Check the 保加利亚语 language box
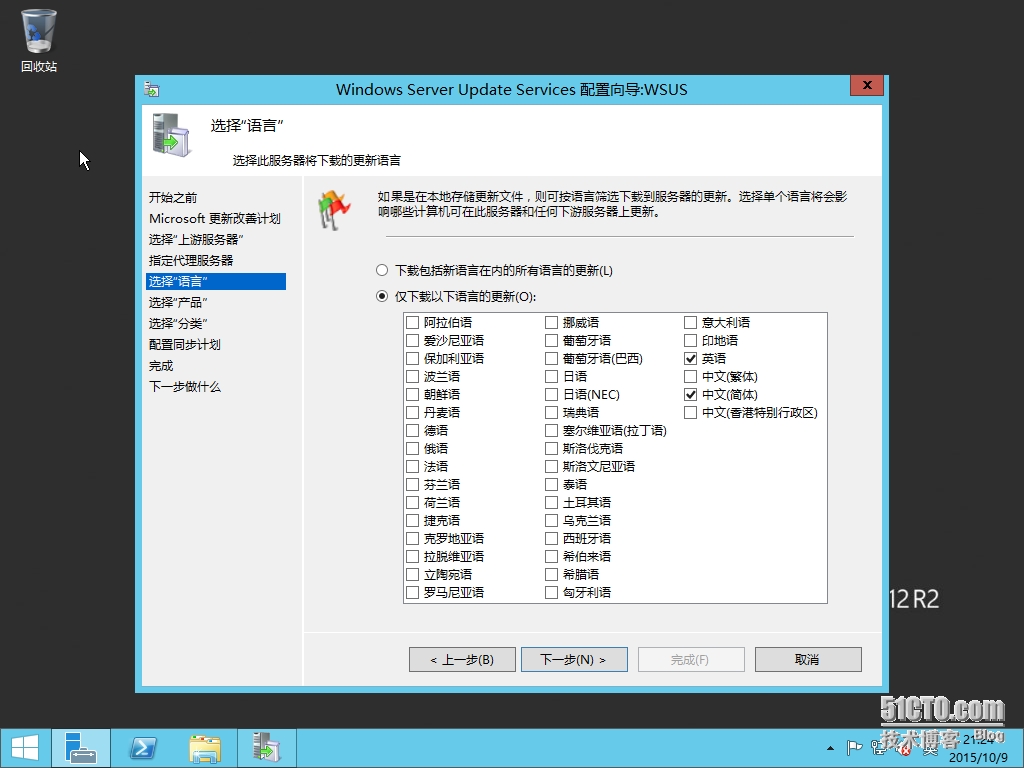Viewport: 1024px width, 768px height. 412,359
